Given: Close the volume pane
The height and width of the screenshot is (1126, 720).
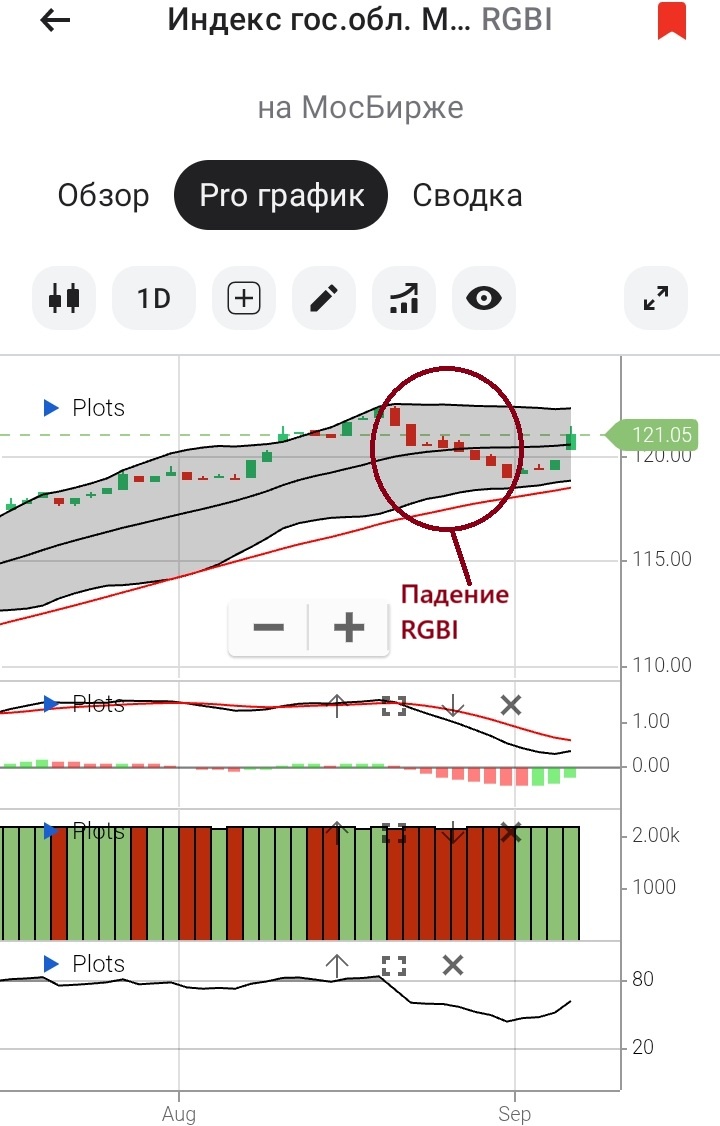Looking at the screenshot, I should pyautogui.click(x=511, y=834).
